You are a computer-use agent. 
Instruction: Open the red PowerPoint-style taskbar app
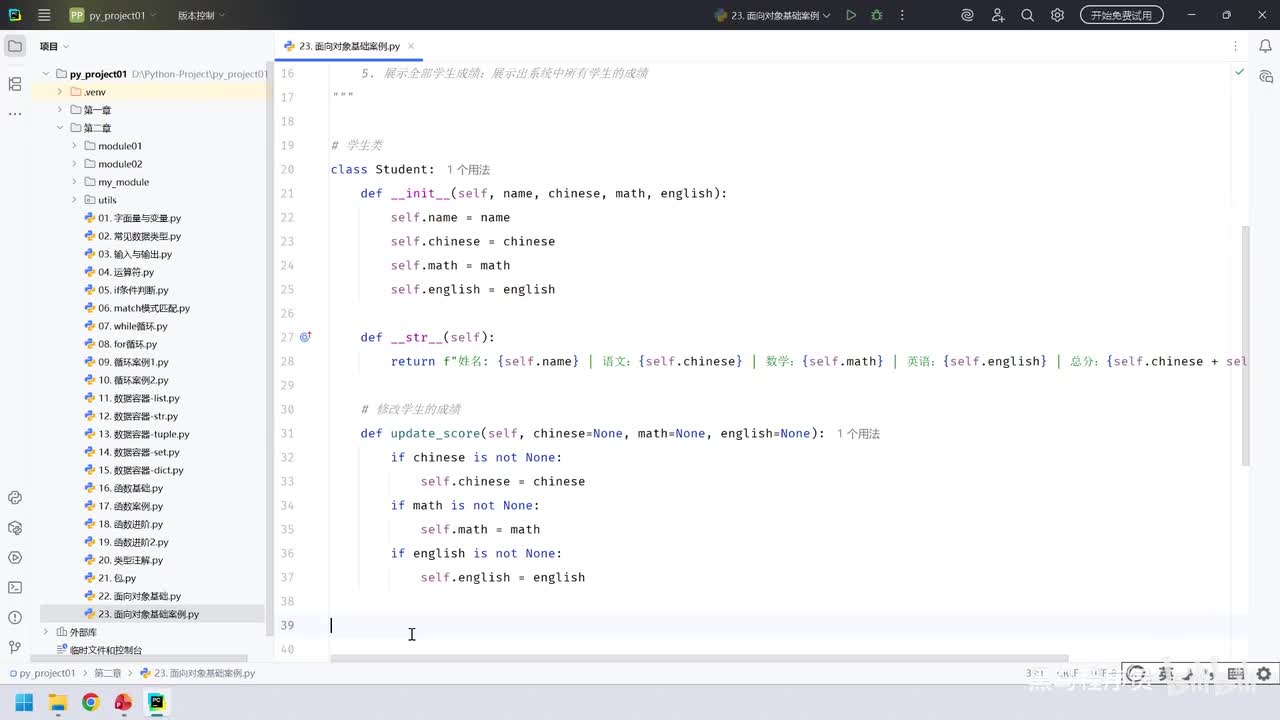pos(123,702)
